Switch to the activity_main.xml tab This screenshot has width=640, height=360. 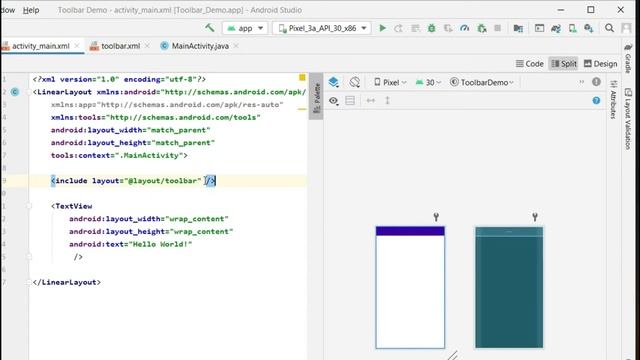pos(40,46)
